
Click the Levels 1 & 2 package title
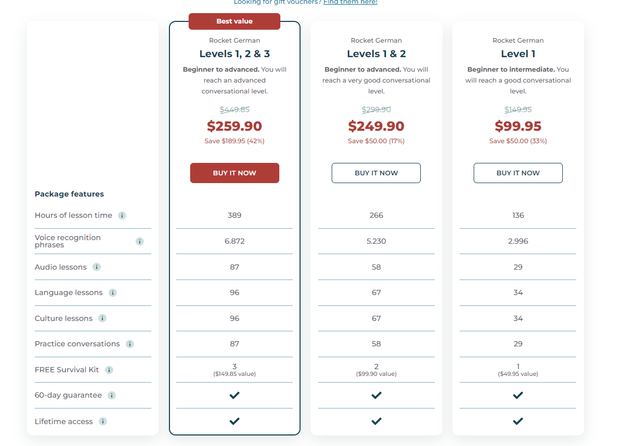(376, 53)
